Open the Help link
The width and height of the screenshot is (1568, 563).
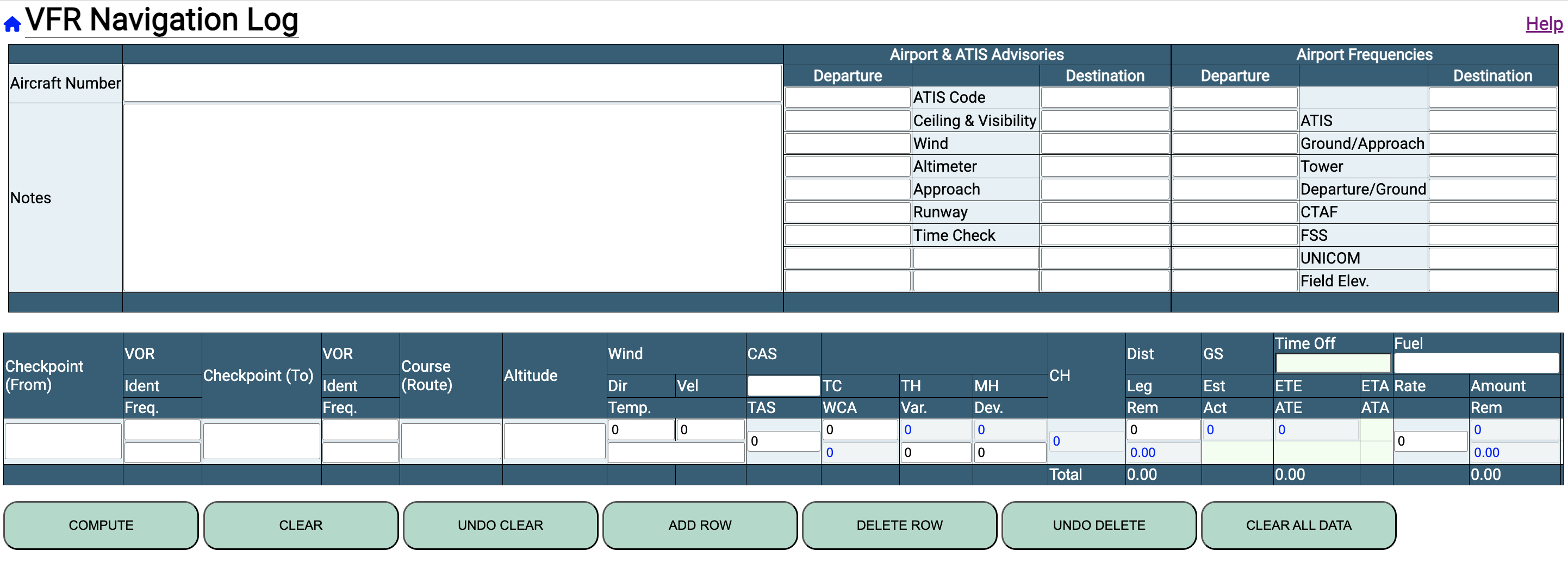coord(1543,24)
